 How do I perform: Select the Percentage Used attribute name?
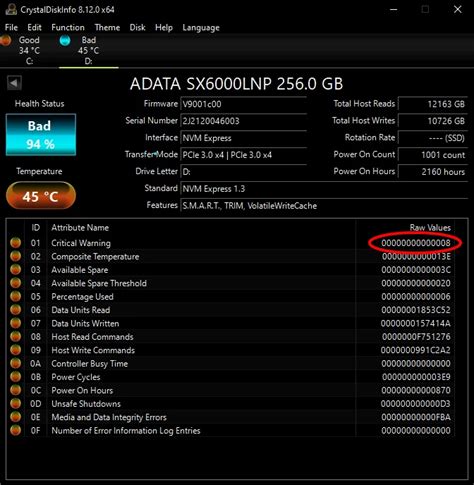[x=82, y=297]
